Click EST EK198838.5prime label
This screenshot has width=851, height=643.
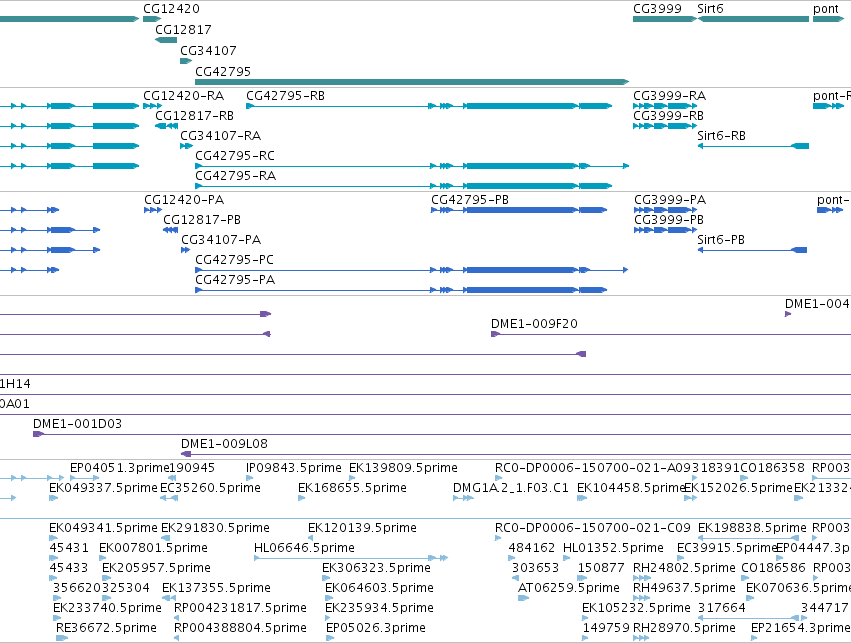[752, 528]
